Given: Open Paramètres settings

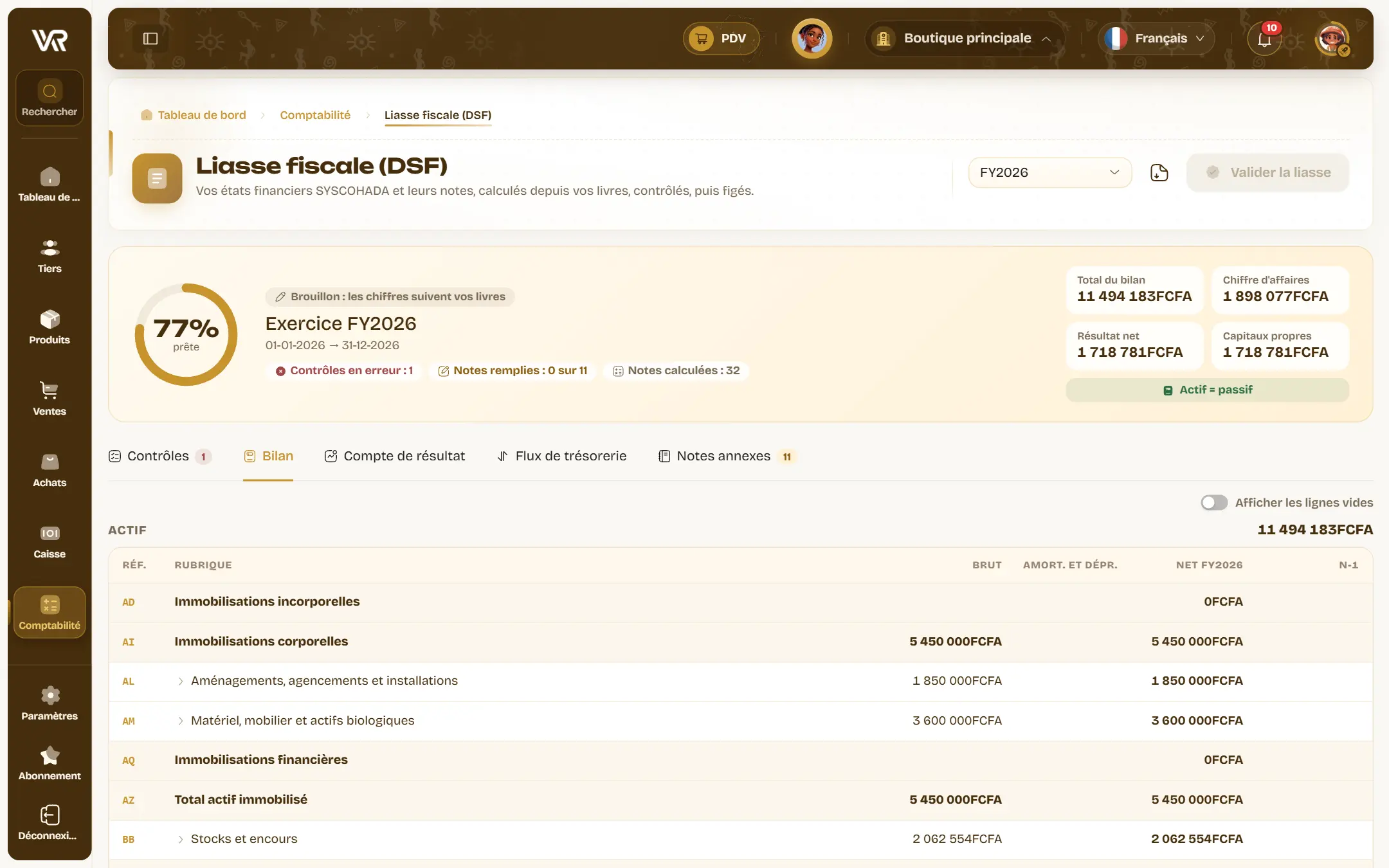Looking at the screenshot, I should pos(50,703).
